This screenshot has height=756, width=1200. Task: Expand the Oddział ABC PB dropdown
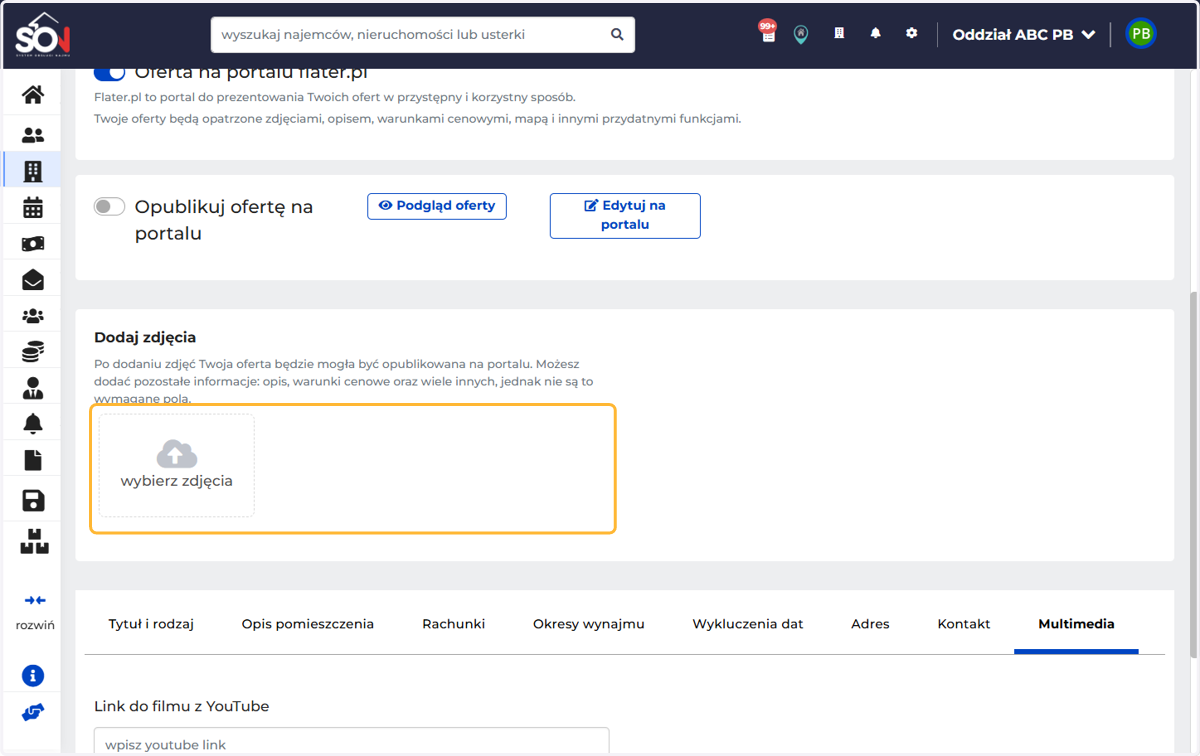[1024, 34]
